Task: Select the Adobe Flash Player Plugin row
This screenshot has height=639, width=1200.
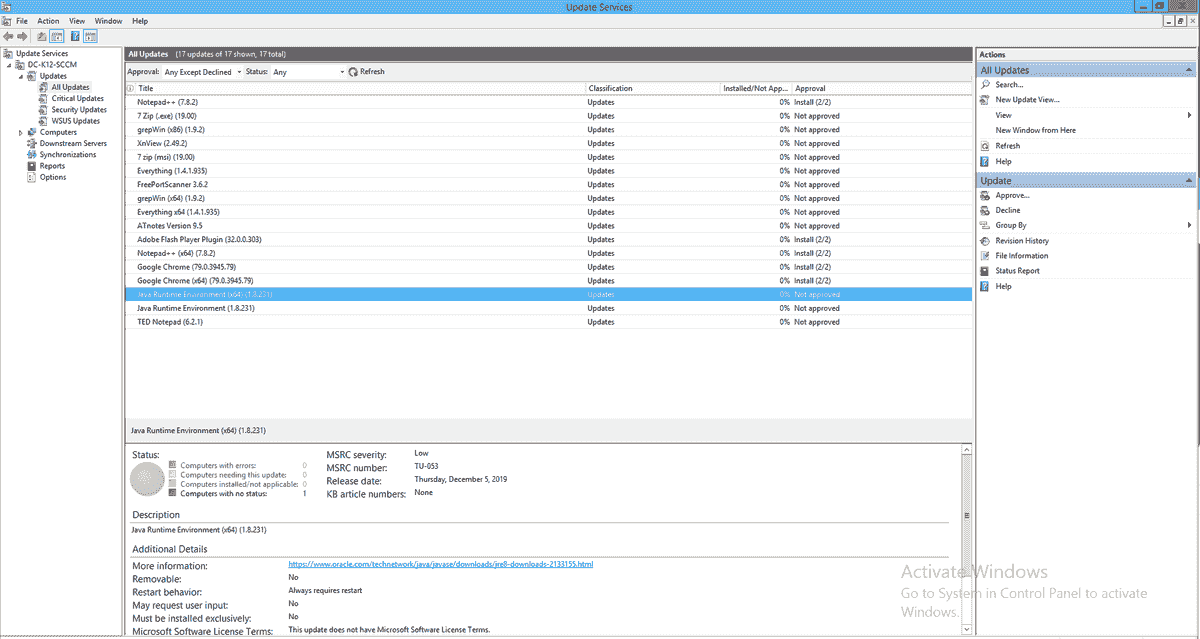Action: [549, 240]
